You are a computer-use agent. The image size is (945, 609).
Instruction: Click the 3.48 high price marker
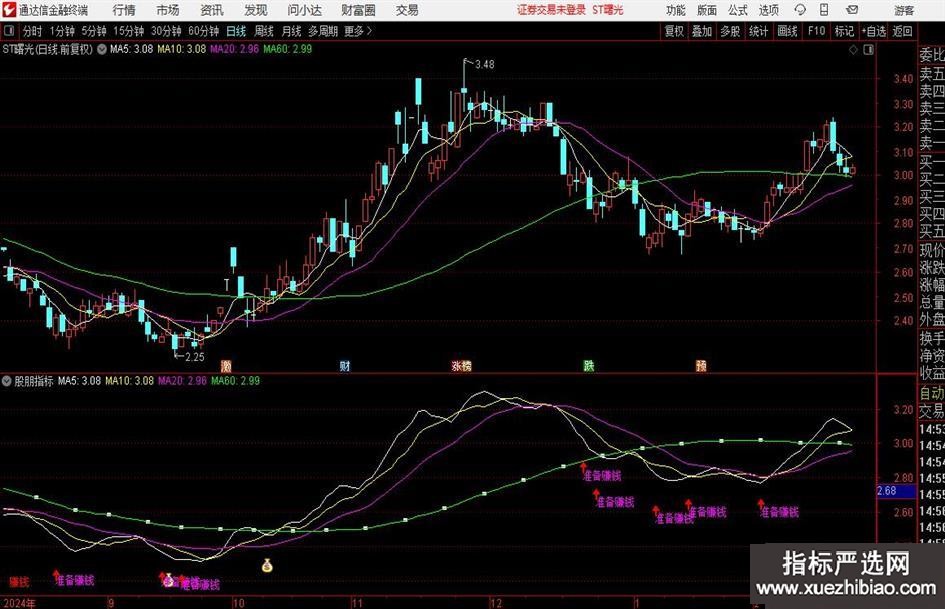[485, 64]
